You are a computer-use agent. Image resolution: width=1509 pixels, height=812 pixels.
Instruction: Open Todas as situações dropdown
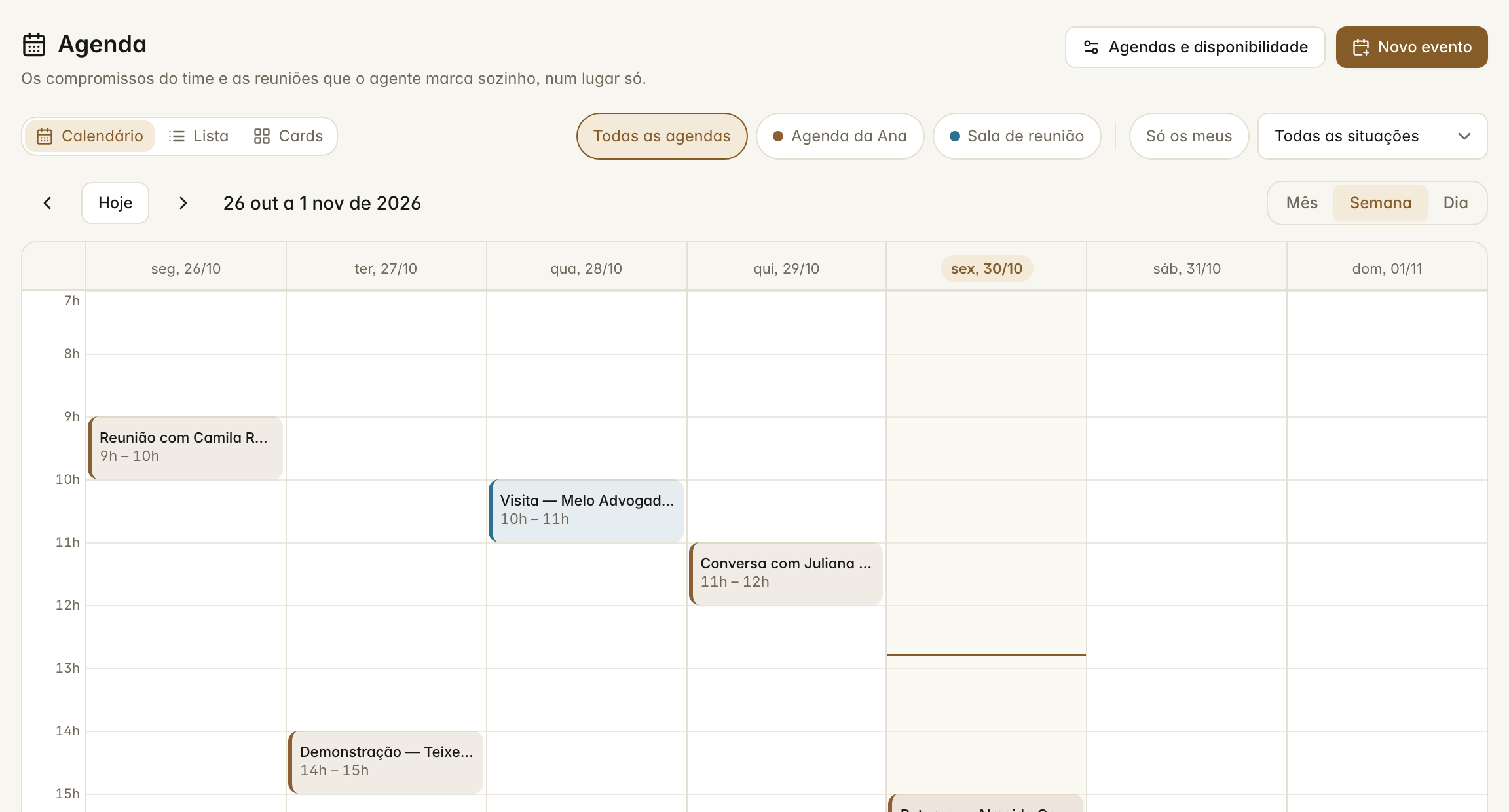(1373, 136)
